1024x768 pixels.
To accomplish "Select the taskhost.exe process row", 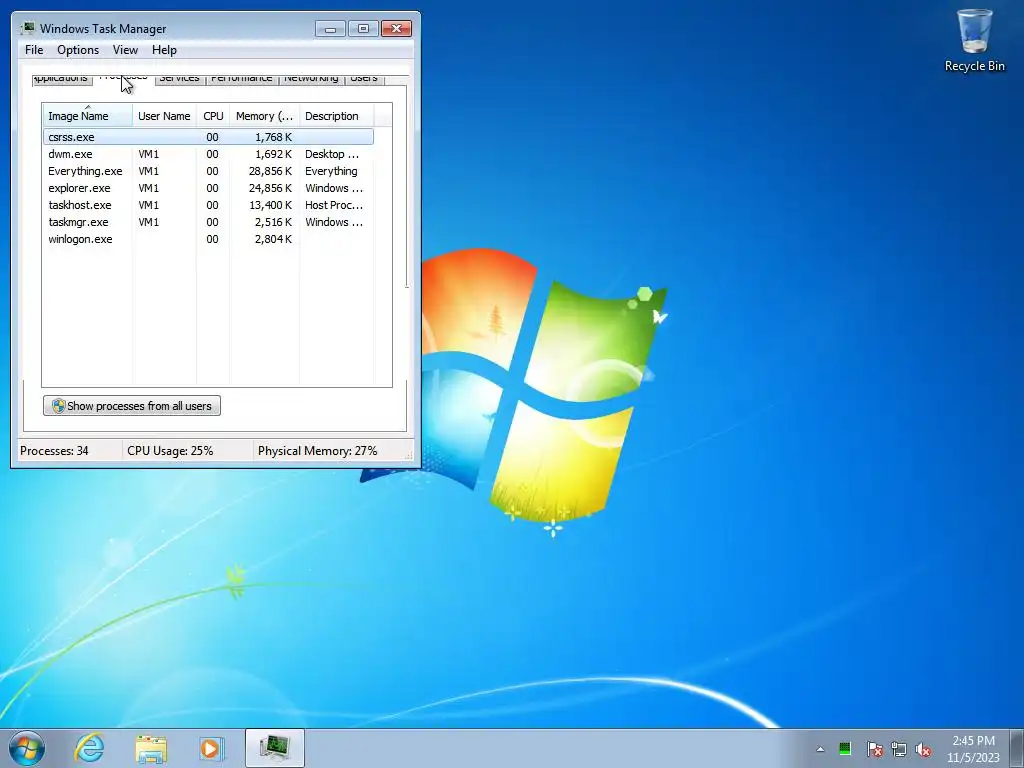I will [x=208, y=205].
